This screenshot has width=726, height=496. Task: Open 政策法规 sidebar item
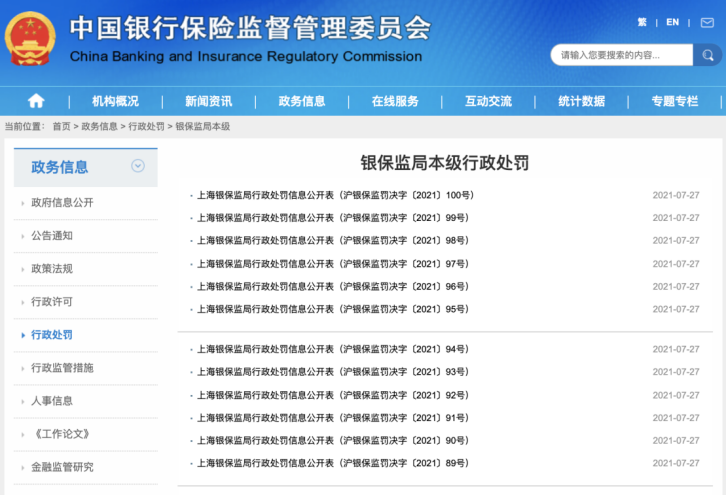[52, 269]
